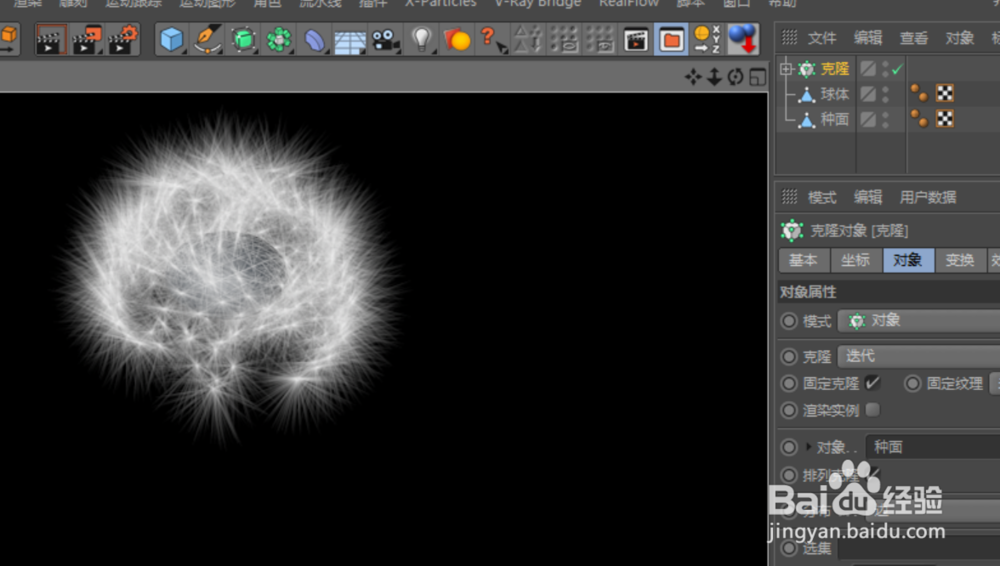The width and height of the screenshot is (1000, 566).
Task: Click phong tag on 种面 row
Action: click(x=919, y=119)
